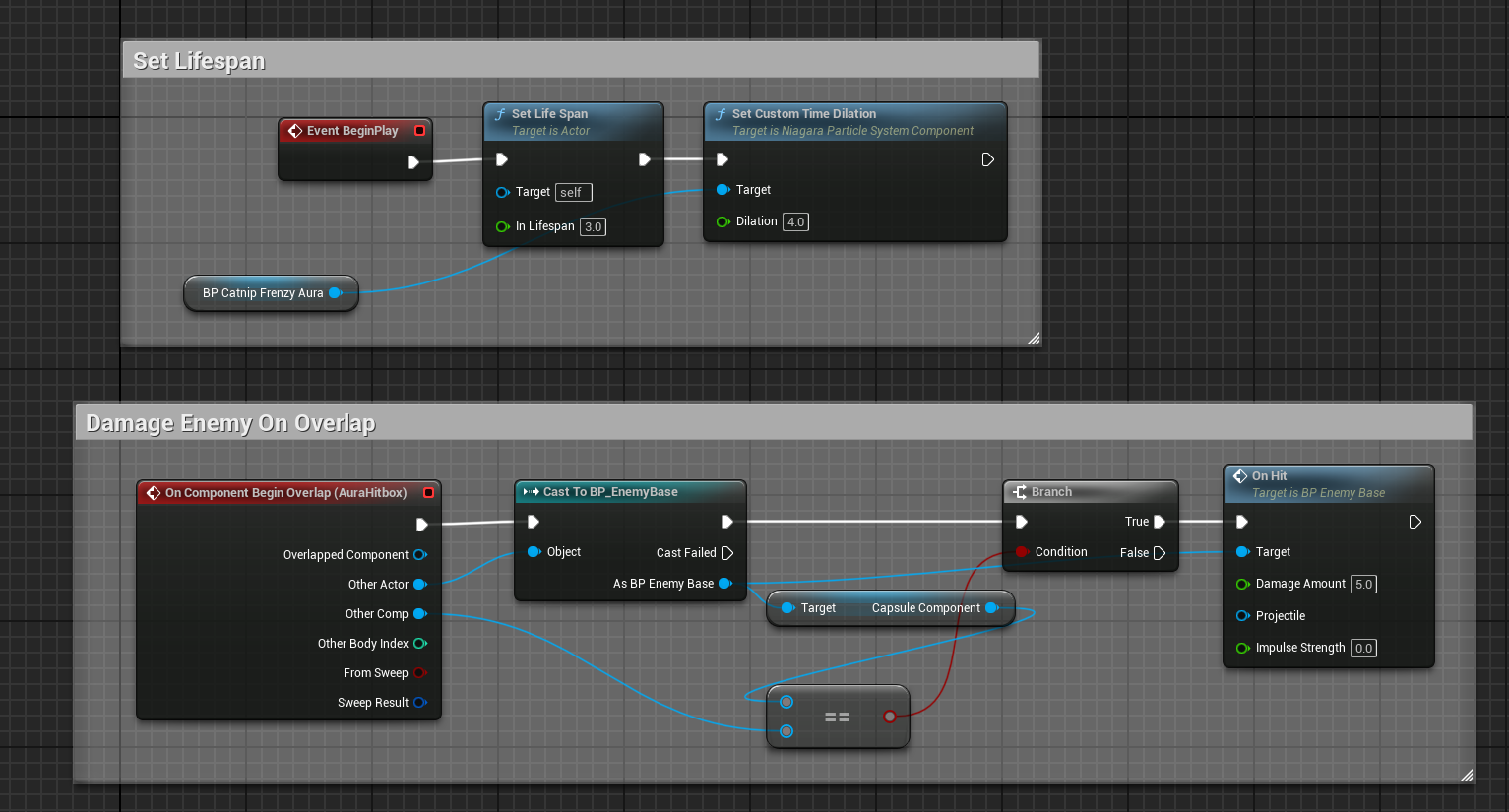Click the On Hit exec input pin
The image size is (1509, 812).
point(1242,522)
